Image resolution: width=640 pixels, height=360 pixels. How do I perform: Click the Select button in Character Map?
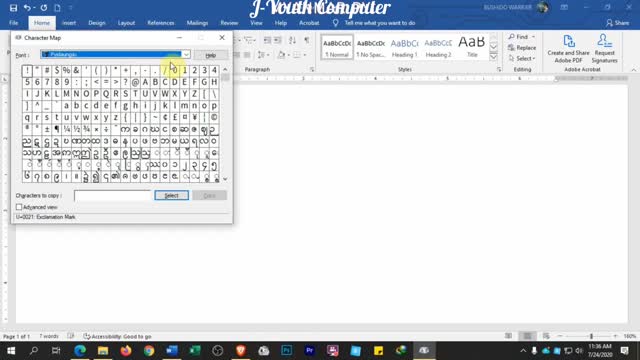pyautogui.click(x=171, y=196)
